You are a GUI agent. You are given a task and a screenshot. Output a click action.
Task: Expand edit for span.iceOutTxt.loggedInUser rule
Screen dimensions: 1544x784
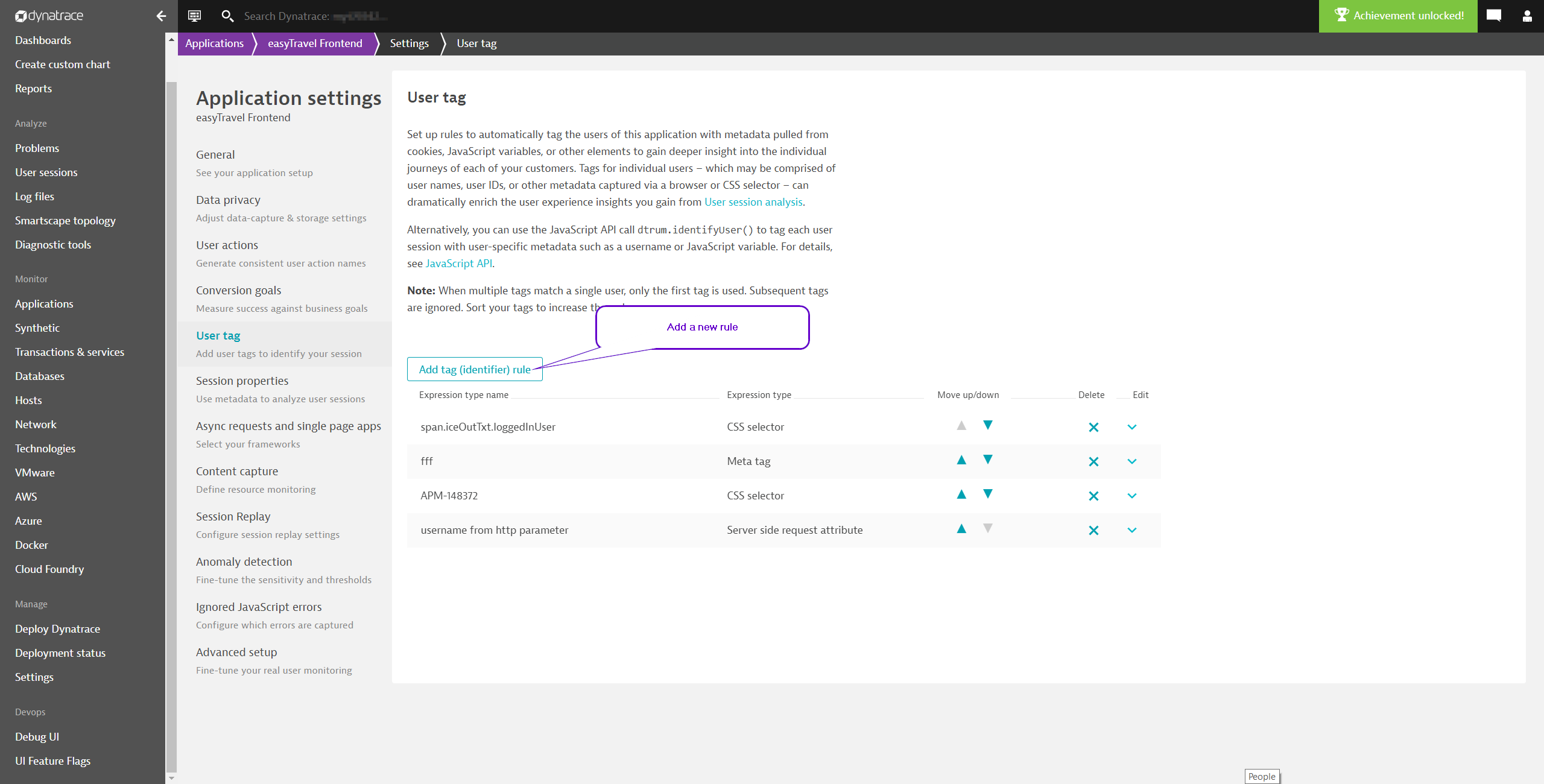coord(1132,427)
